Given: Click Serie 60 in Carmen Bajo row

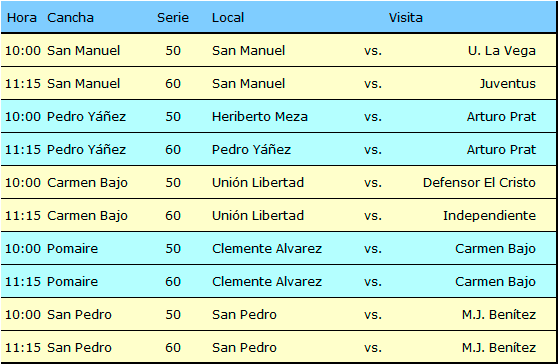Looking at the screenshot, I should (x=173, y=216).
